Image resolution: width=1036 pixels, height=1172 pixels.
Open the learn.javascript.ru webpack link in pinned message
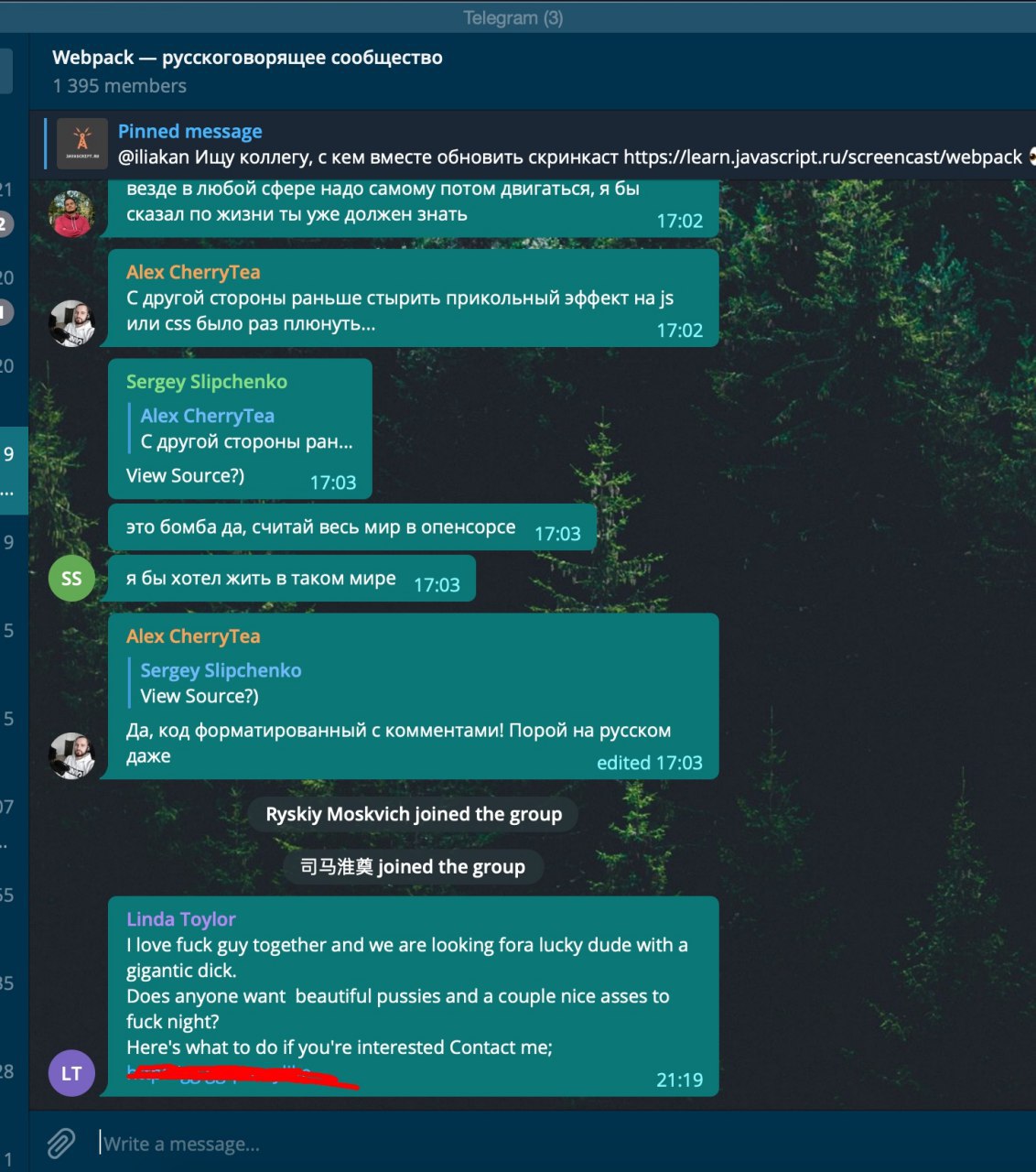coord(823,157)
